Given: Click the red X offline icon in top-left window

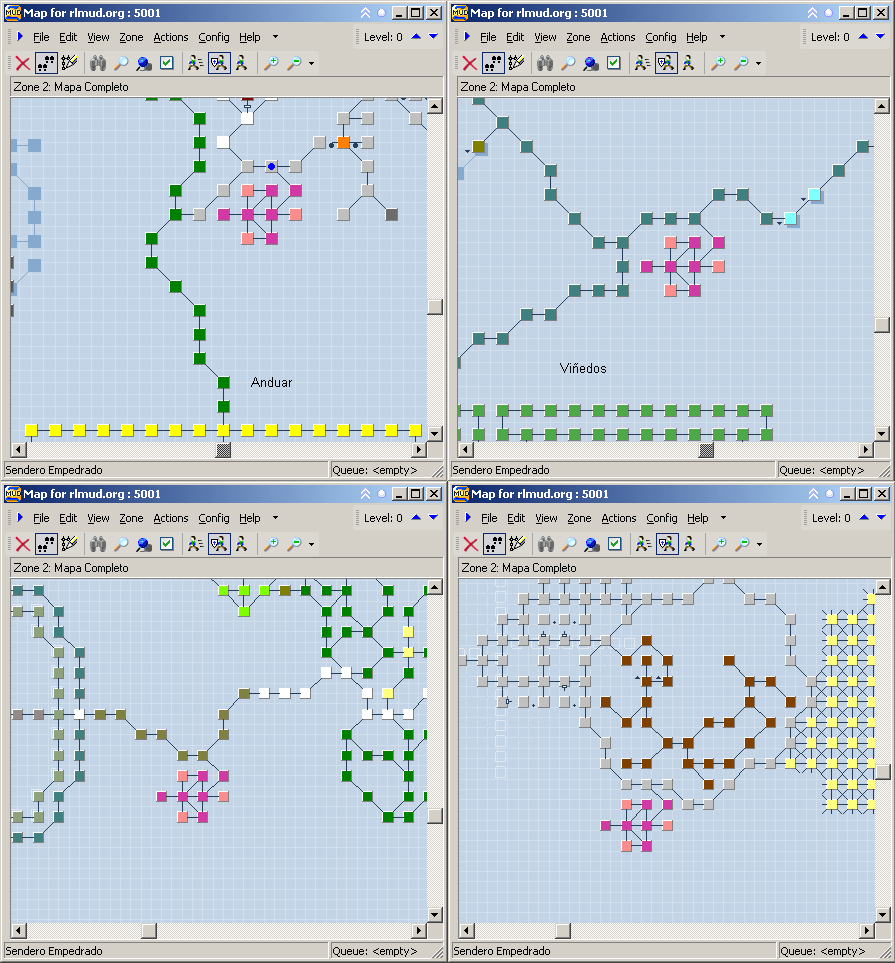Looking at the screenshot, I should [23, 63].
